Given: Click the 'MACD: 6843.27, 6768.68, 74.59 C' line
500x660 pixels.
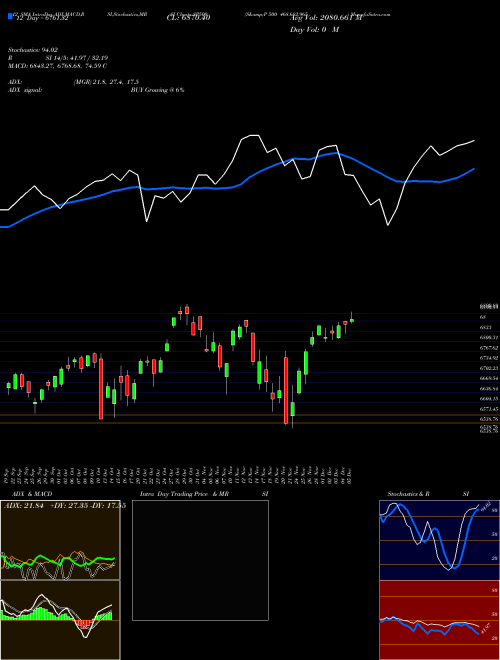Looking at the screenshot, I should tap(57, 66).
